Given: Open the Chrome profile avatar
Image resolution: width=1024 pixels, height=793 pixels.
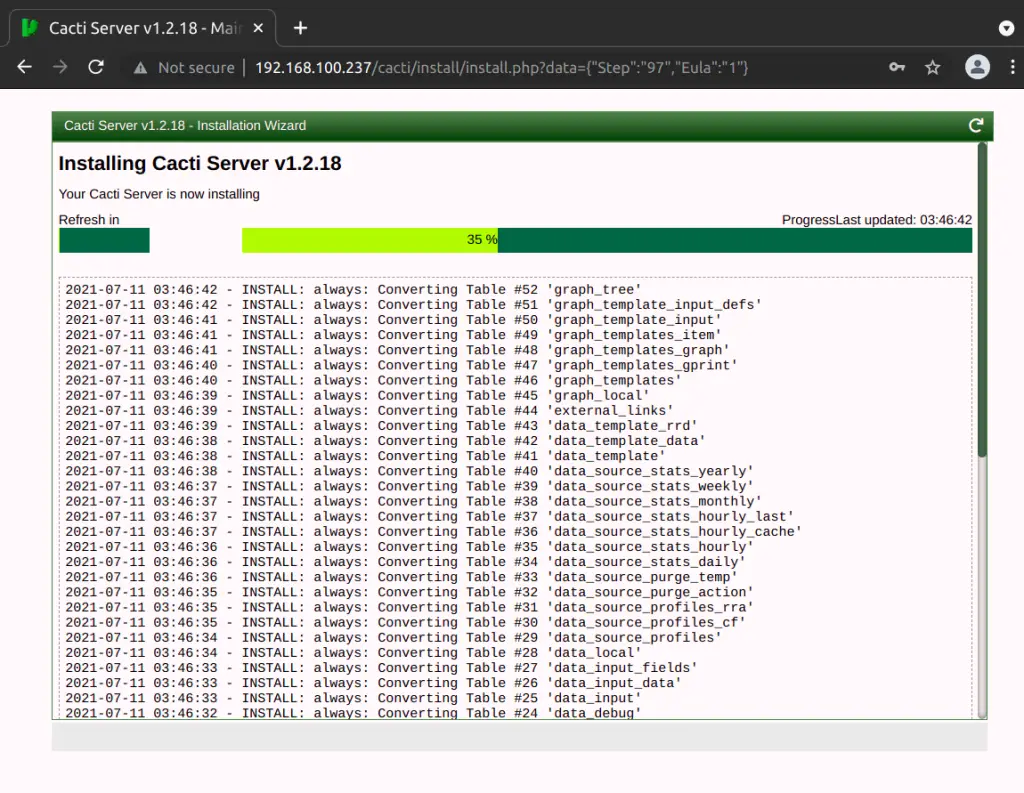Looking at the screenshot, I should point(976,67).
